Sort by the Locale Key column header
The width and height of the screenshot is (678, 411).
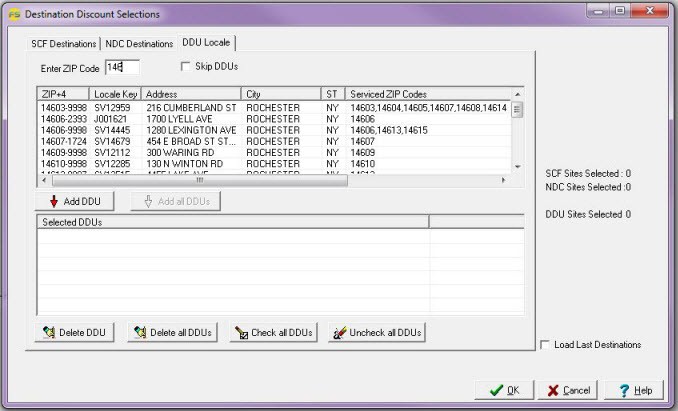pos(115,94)
